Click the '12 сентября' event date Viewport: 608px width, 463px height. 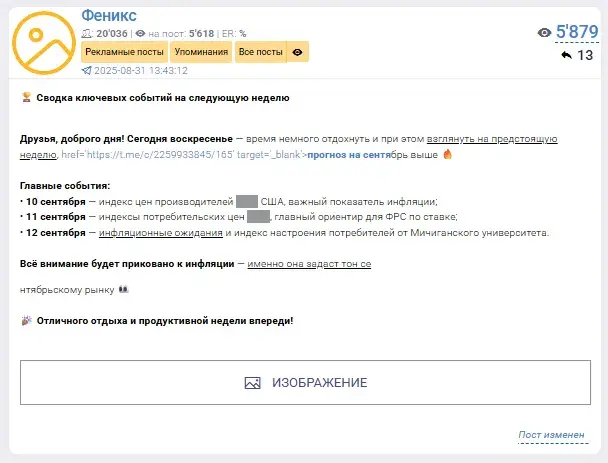56,233
